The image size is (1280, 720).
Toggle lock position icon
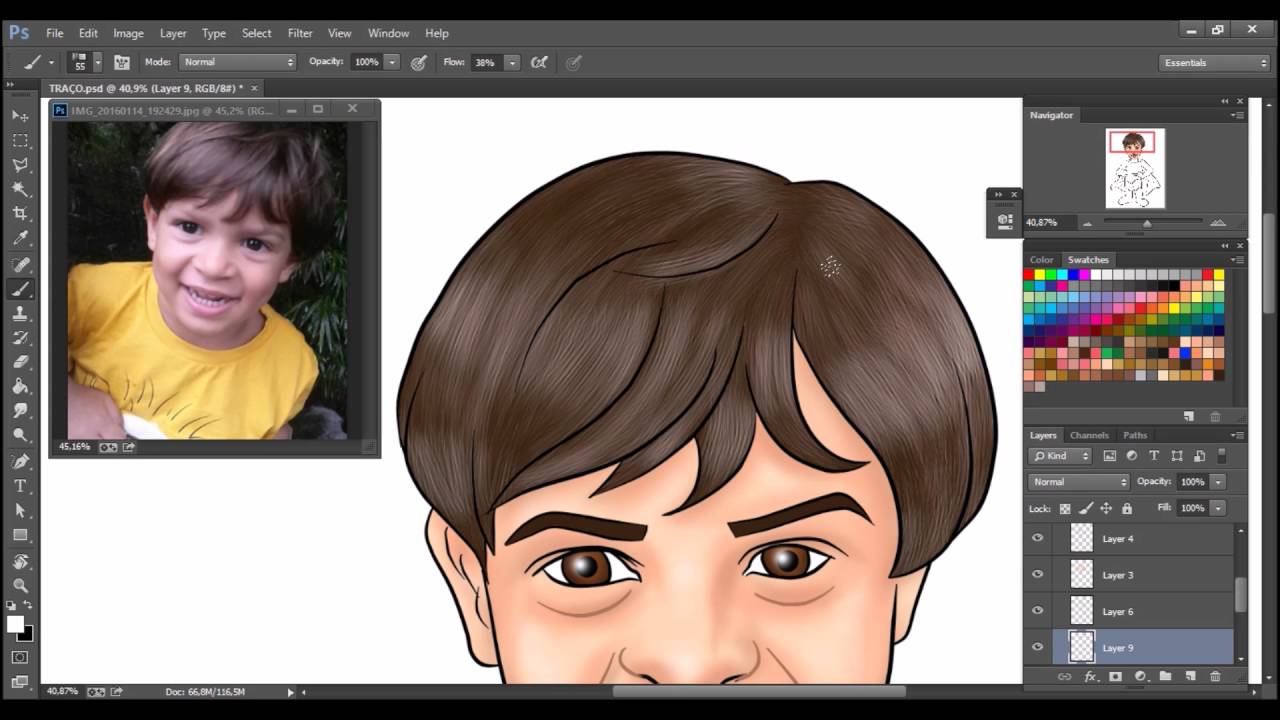click(1106, 508)
